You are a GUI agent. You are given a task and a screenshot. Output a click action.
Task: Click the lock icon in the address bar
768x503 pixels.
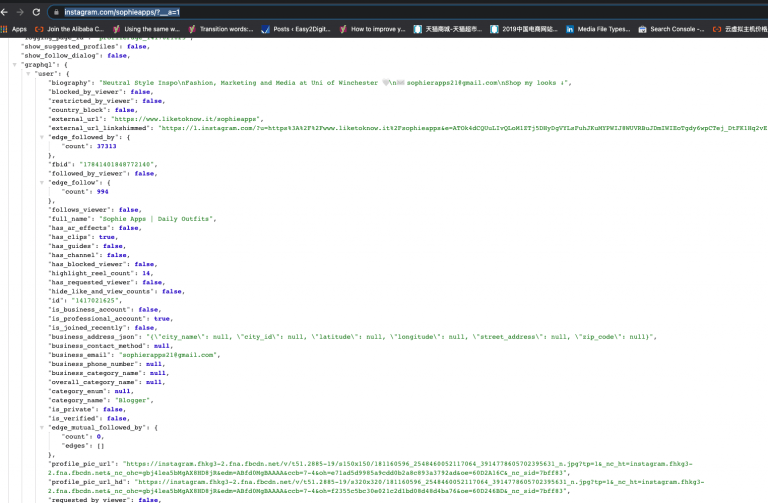pyautogui.click(x=56, y=12)
